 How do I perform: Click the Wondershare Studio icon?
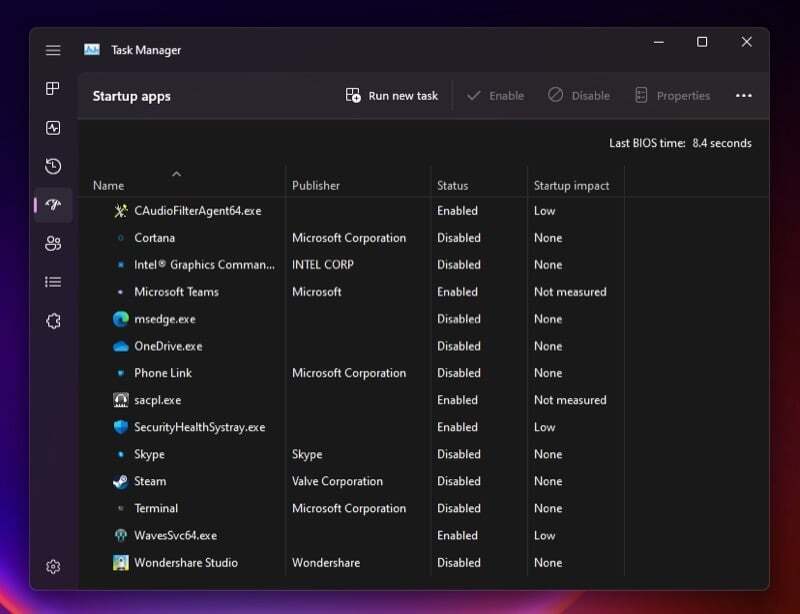point(120,562)
